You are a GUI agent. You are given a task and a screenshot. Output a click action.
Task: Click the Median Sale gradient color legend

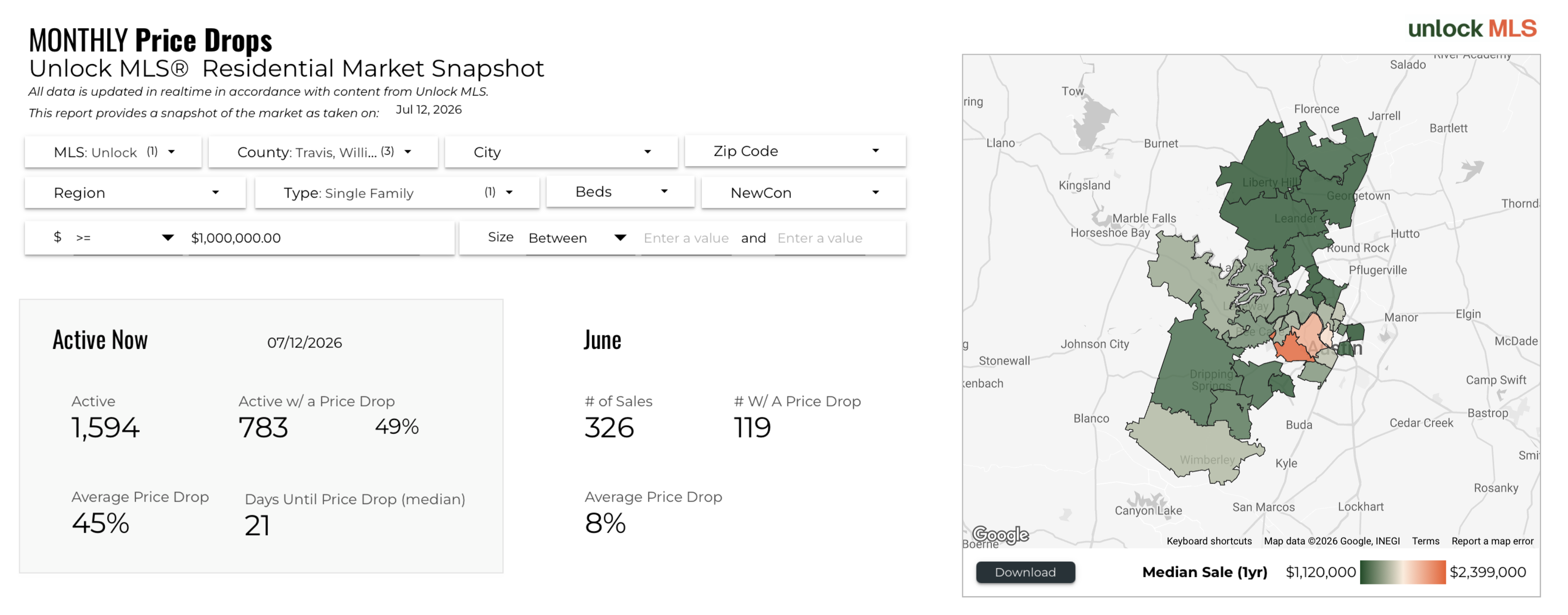pos(1403,572)
